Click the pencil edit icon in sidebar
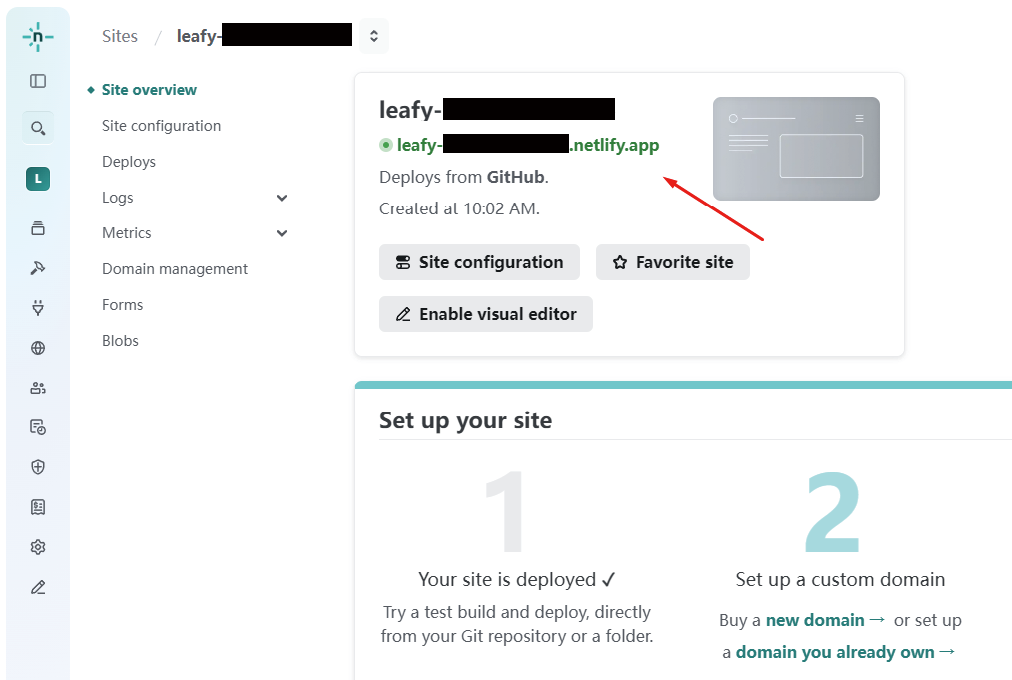This screenshot has height=680, width=1012. (38, 587)
